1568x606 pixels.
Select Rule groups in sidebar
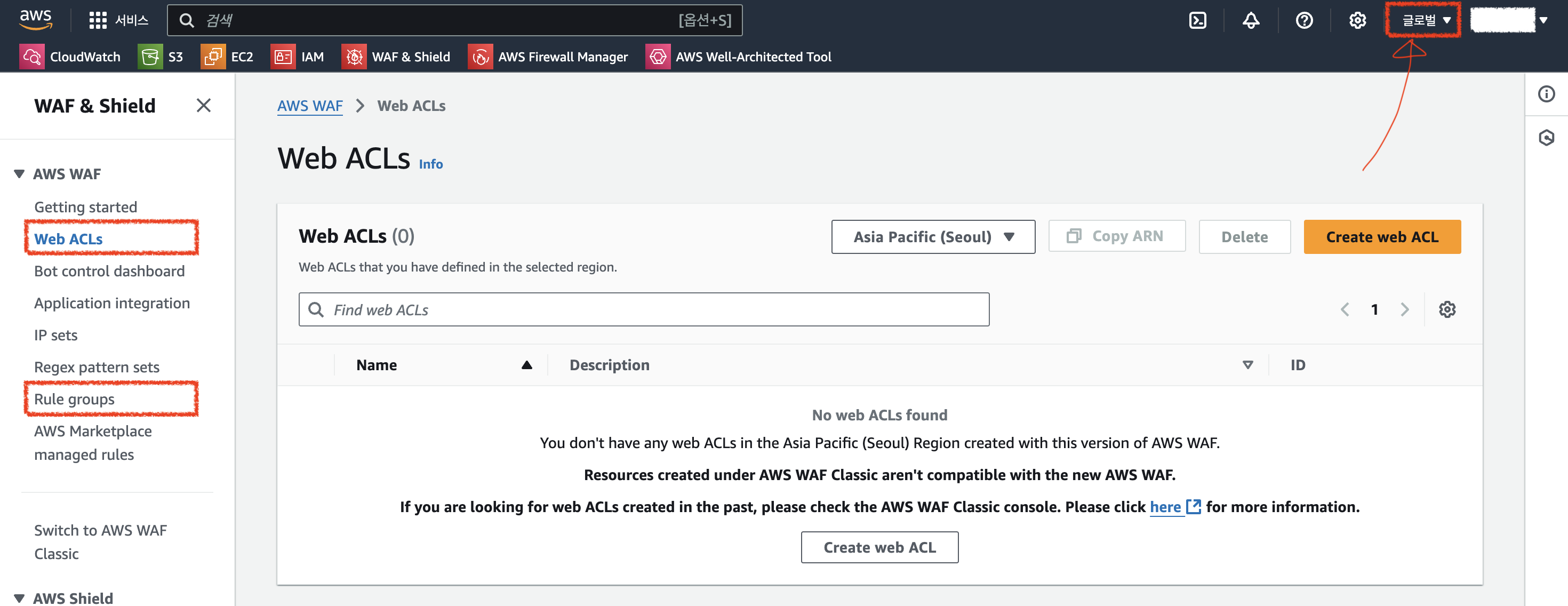click(x=74, y=399)
